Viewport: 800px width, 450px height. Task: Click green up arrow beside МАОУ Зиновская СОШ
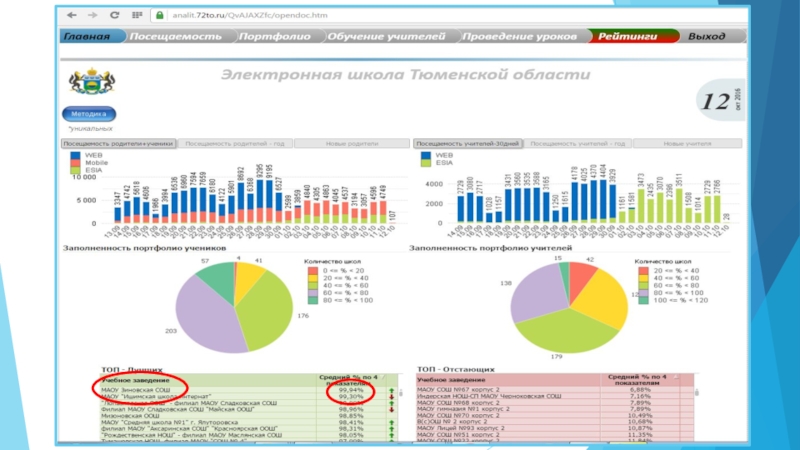coord(391,390)
